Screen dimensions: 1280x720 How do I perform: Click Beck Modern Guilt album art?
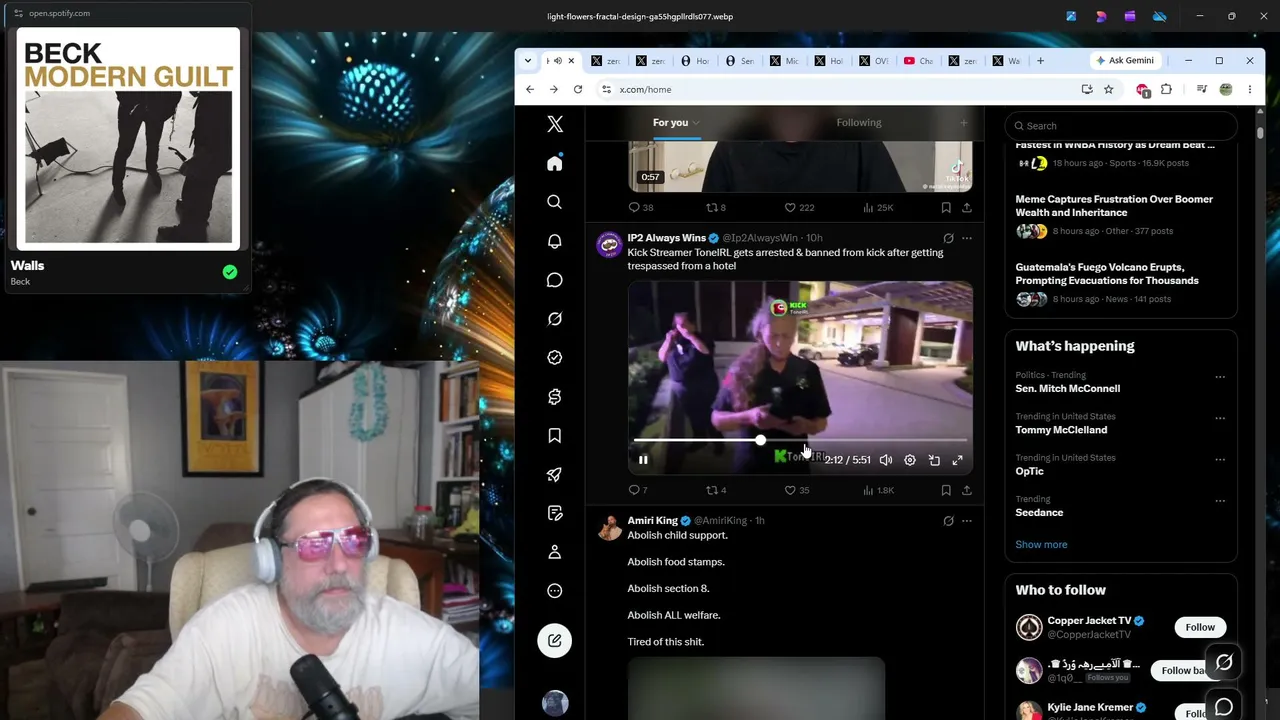128,137
